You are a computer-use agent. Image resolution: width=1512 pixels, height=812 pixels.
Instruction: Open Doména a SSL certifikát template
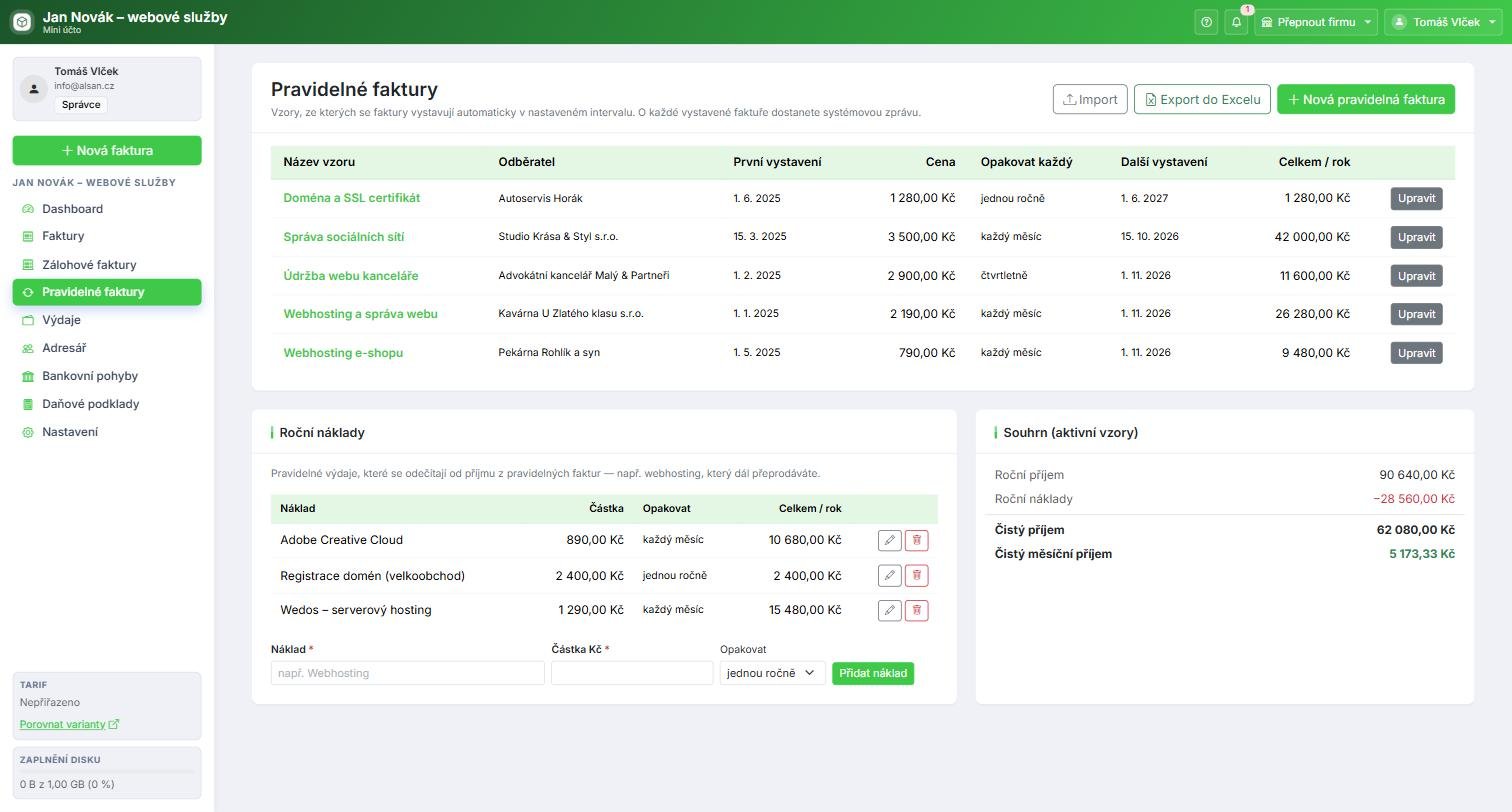point(351,198)
